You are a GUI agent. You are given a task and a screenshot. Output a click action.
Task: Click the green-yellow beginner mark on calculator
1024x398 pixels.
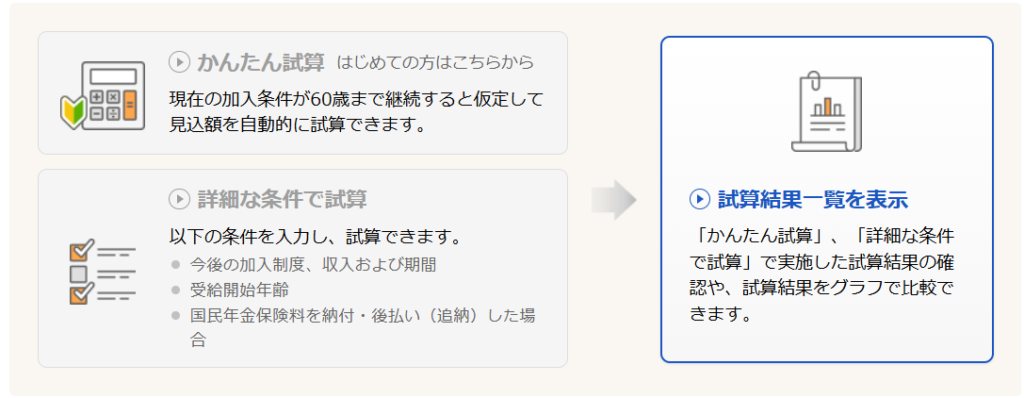(x=71, y=110)
